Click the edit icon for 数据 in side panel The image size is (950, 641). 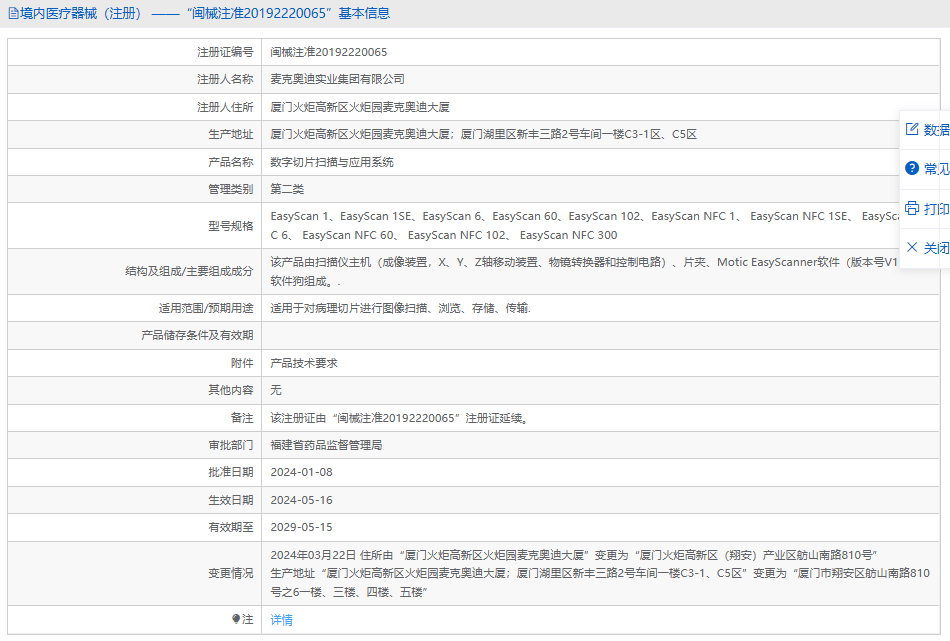click(x=912, y=129)
